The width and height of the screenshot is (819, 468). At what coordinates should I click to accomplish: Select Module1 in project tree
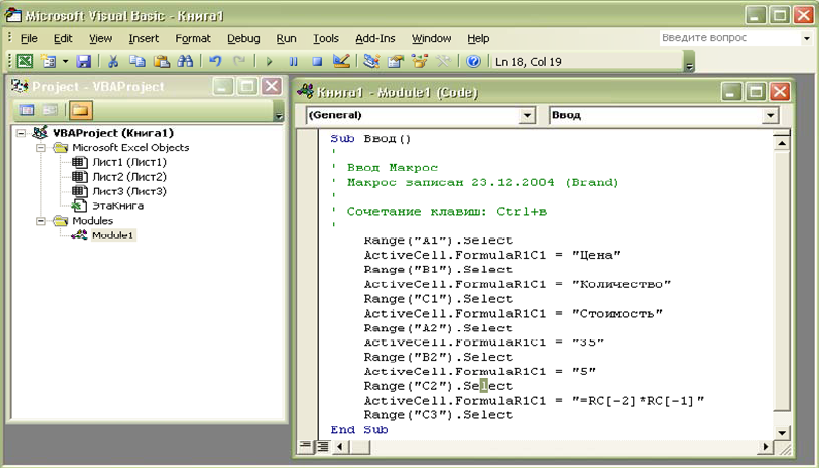(112, 235)
